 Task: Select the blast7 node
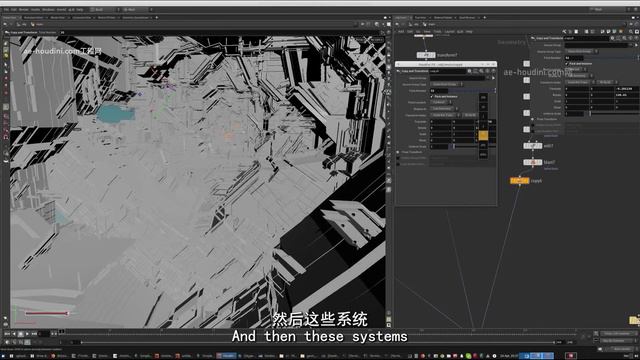533,162
